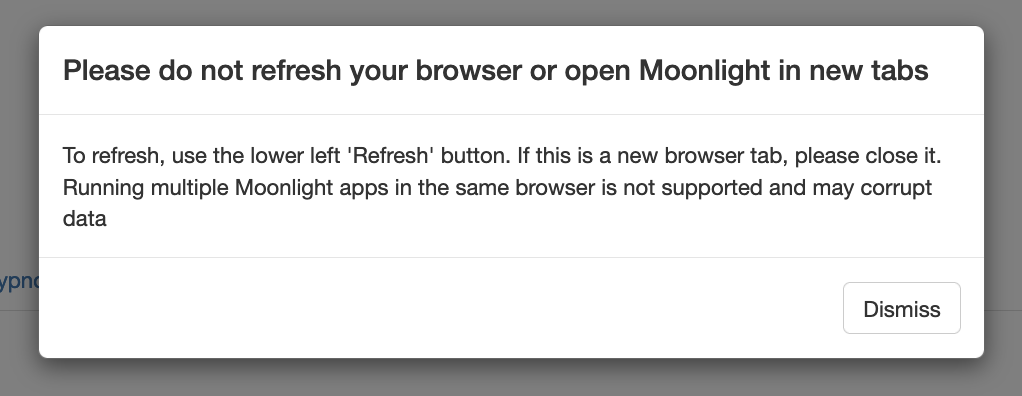Image resolution: width=1022 pixels, height=396 pixels.
Task: Click the dialog title about refreshing your browser
Action: coord(495,70)
